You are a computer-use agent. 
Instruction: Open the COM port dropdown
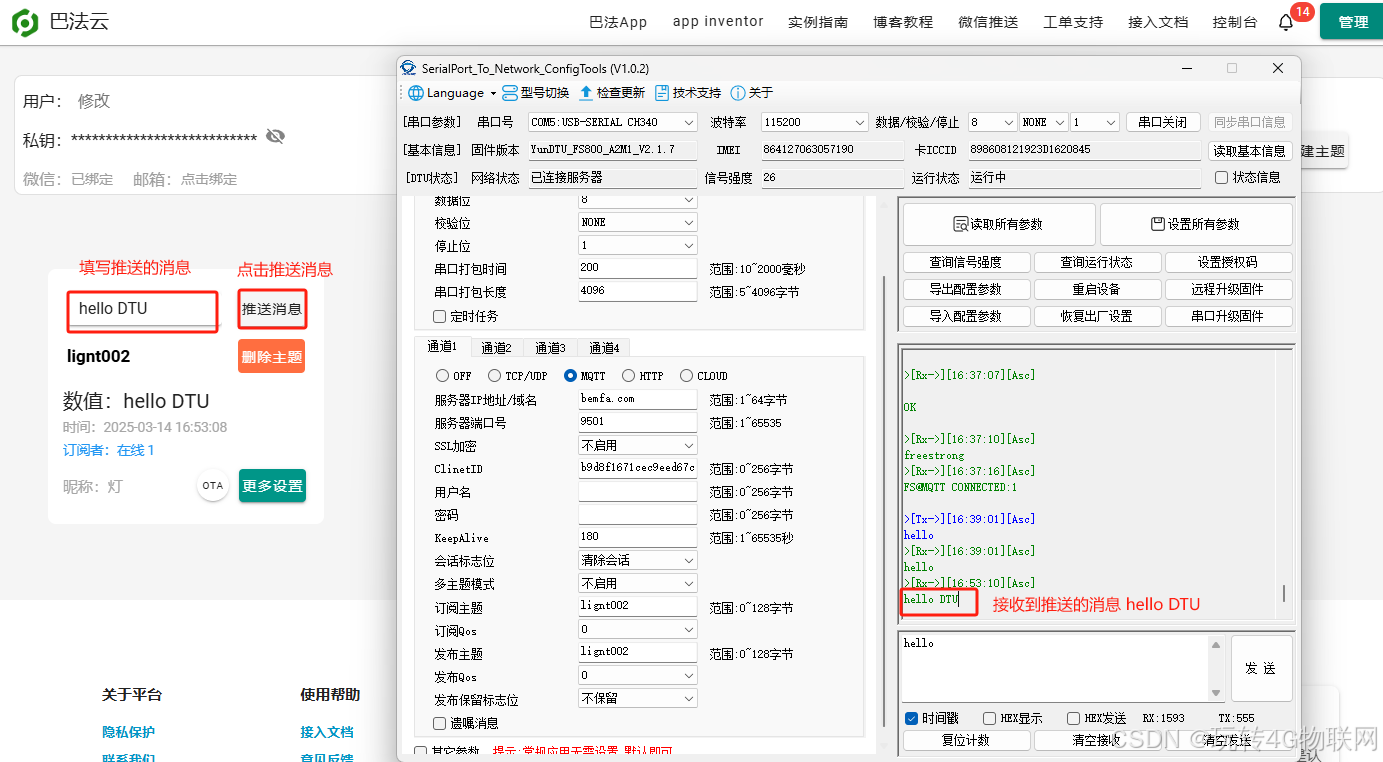pos(612,122)
